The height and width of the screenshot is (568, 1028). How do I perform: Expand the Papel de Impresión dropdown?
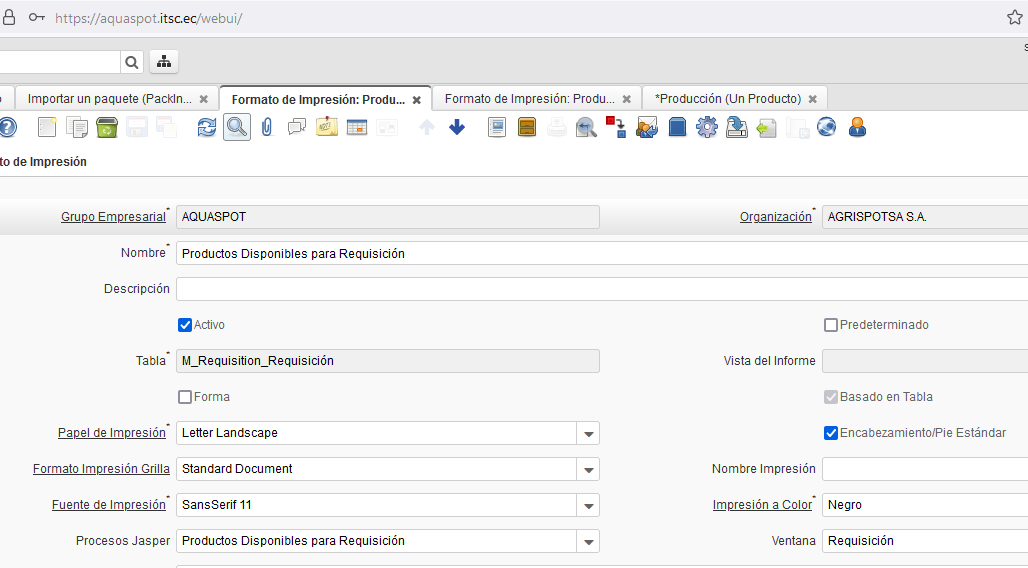tap(589, 434)
